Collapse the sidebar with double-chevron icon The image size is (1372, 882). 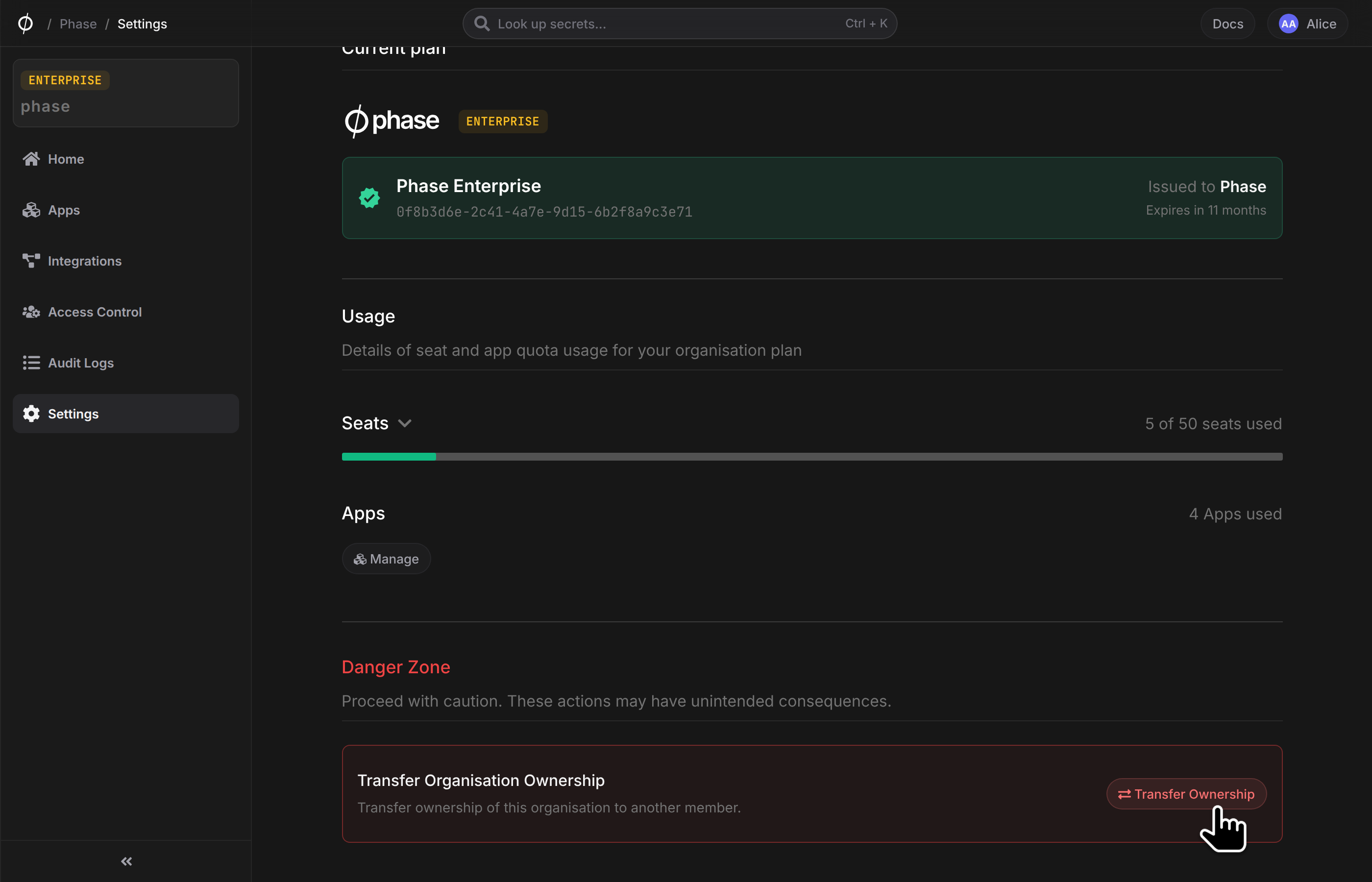tap(126, 861)
